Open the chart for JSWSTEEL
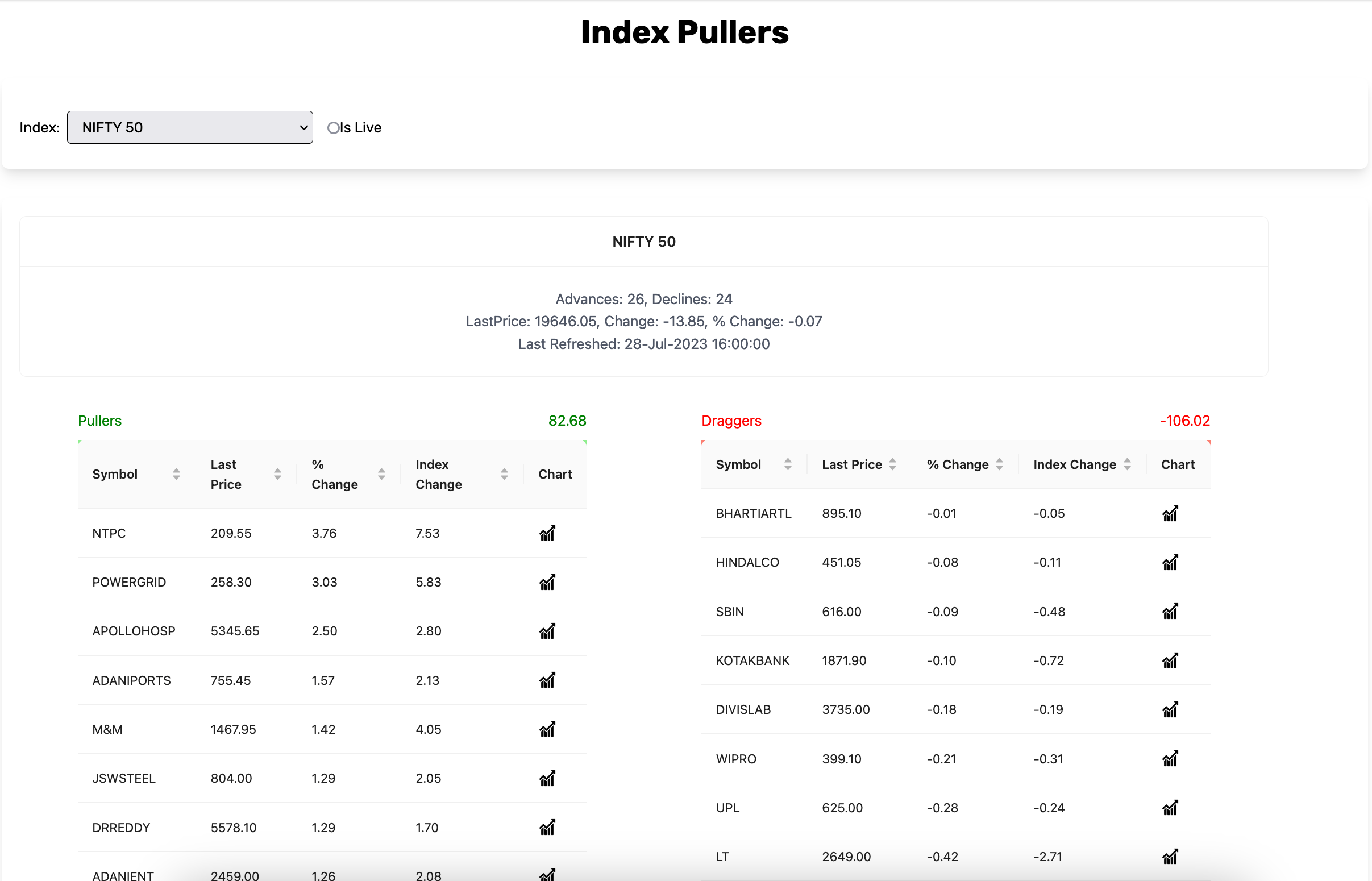Image resolution: width=1372 pixels, height=881 pixels. pyautogui.click(x=547, y=778)
